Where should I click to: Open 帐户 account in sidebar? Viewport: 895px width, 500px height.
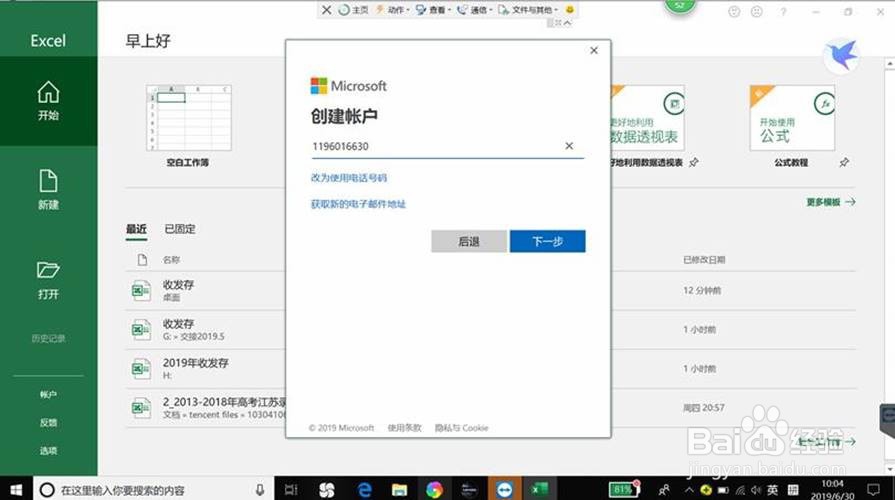pyautogui.click(x=49, y=394)
